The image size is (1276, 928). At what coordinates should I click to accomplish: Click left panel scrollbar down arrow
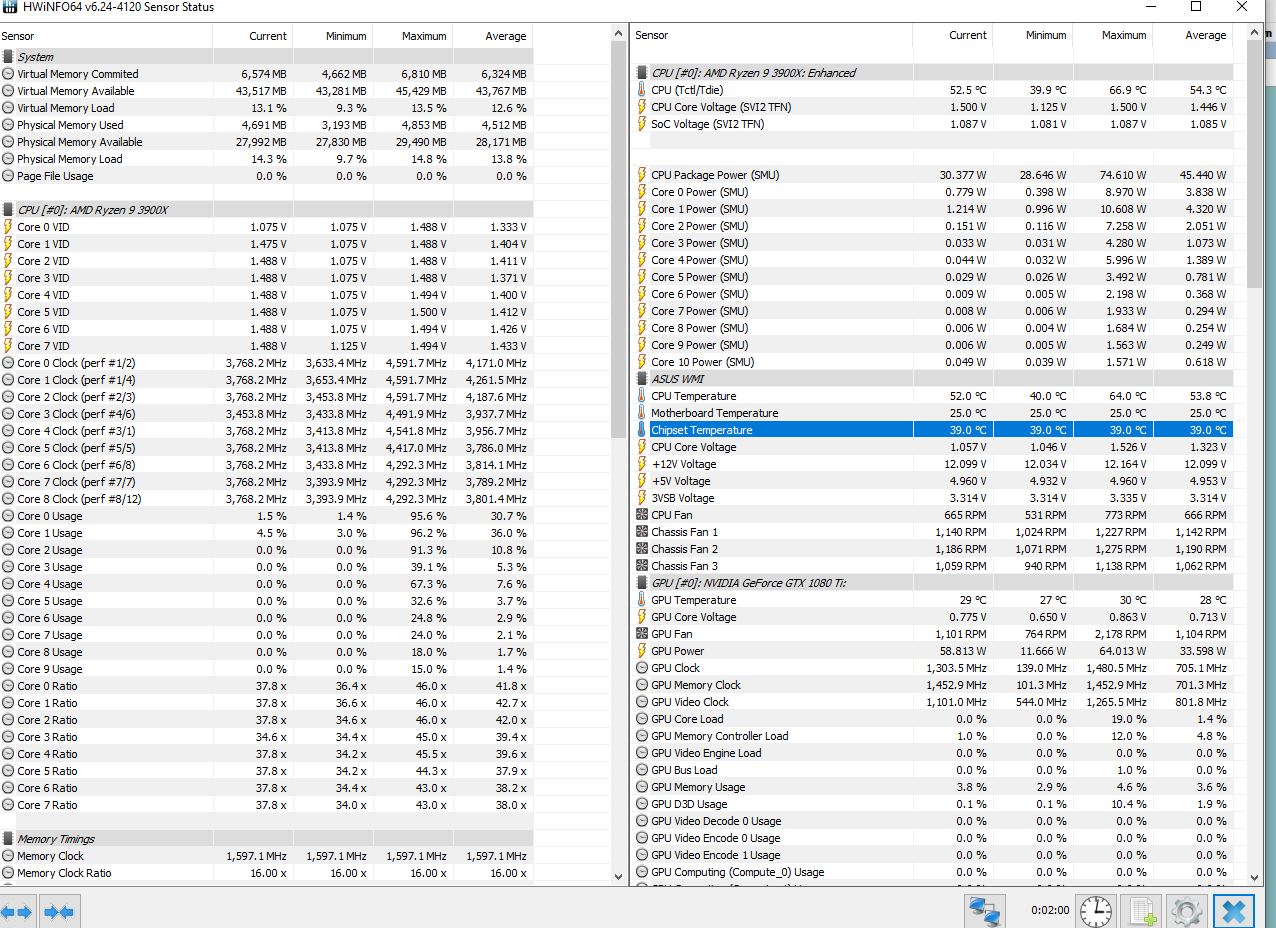[x=619, y=875]
